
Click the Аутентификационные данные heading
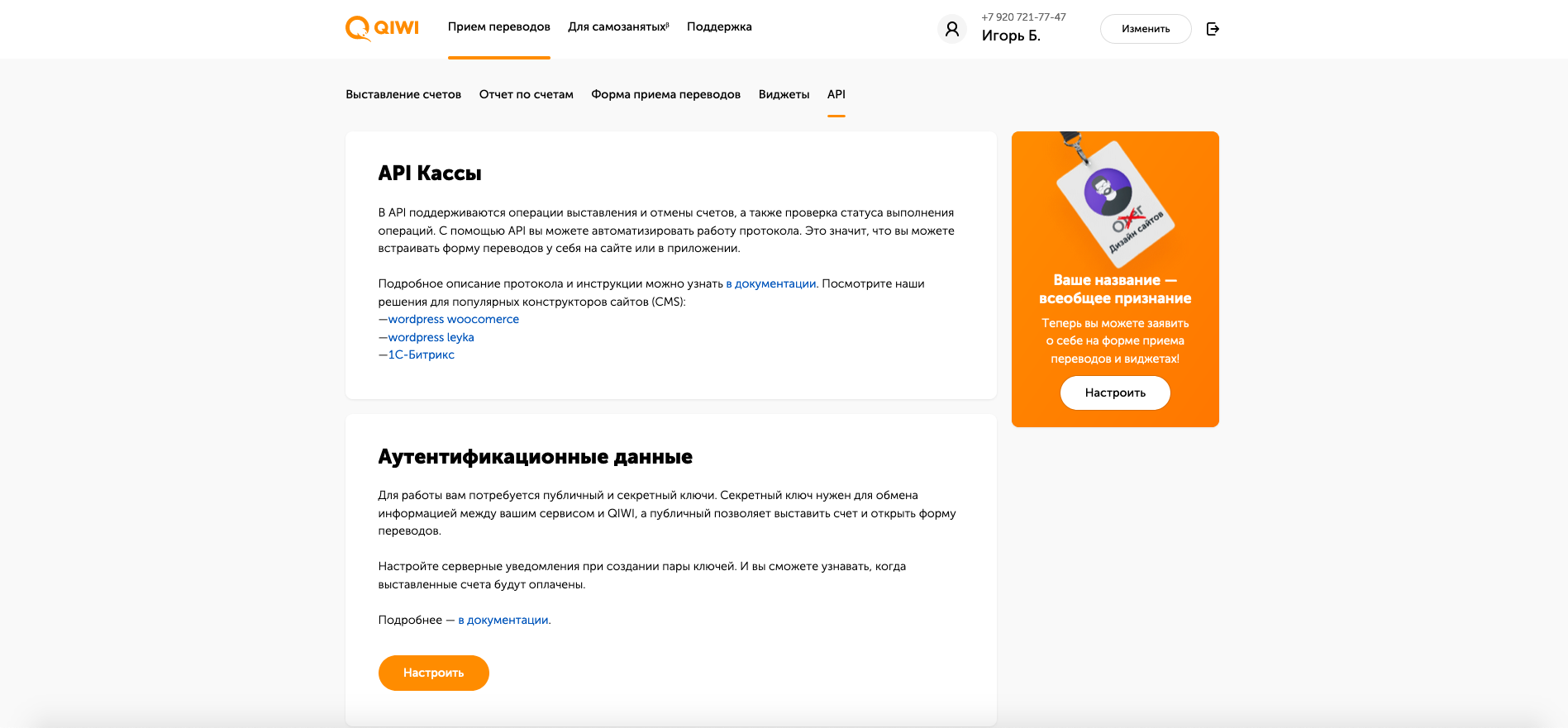click(x=536, y=457)
